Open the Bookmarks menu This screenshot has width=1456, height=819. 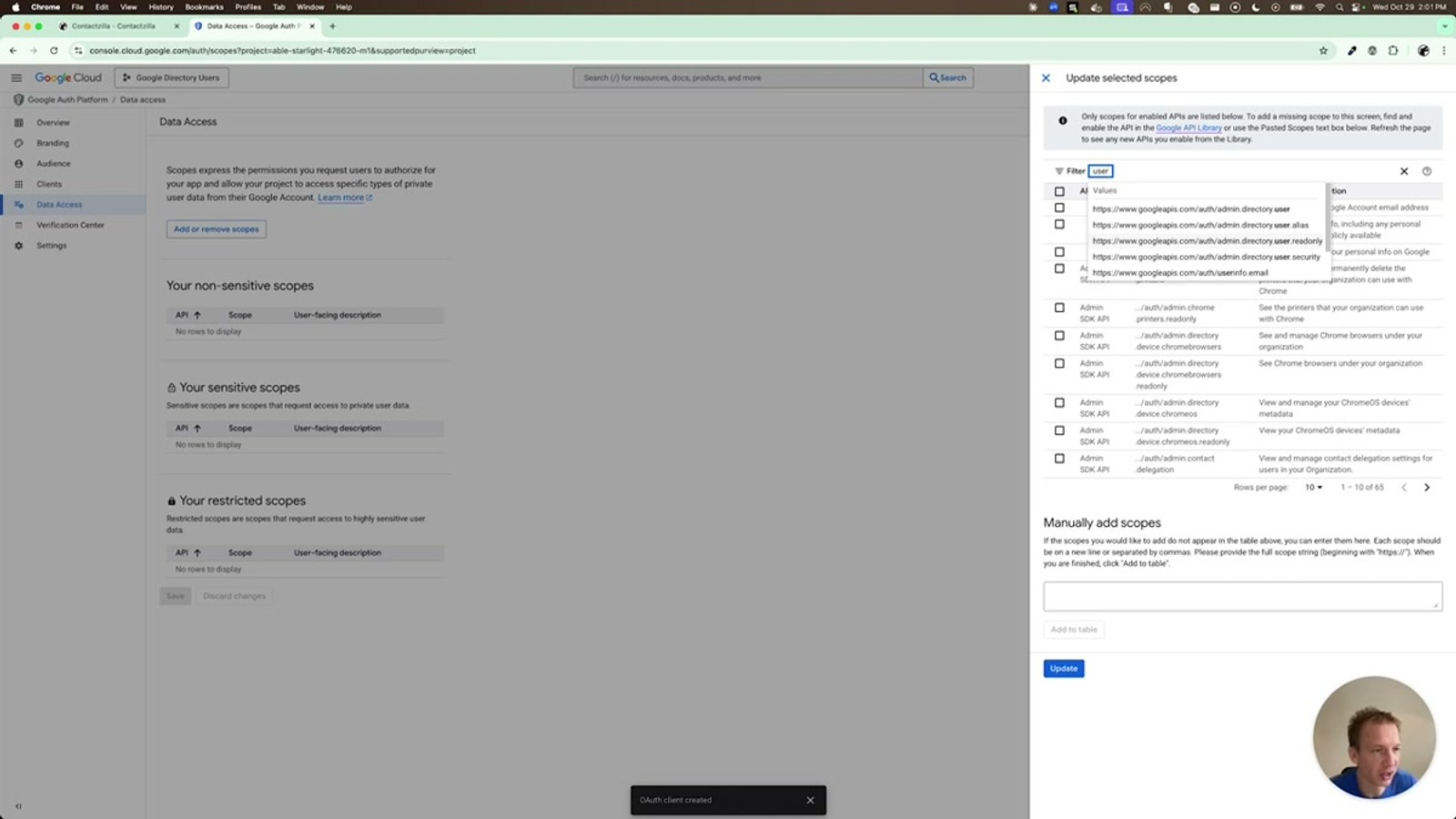pyautogui.click(x=204, y=7)
